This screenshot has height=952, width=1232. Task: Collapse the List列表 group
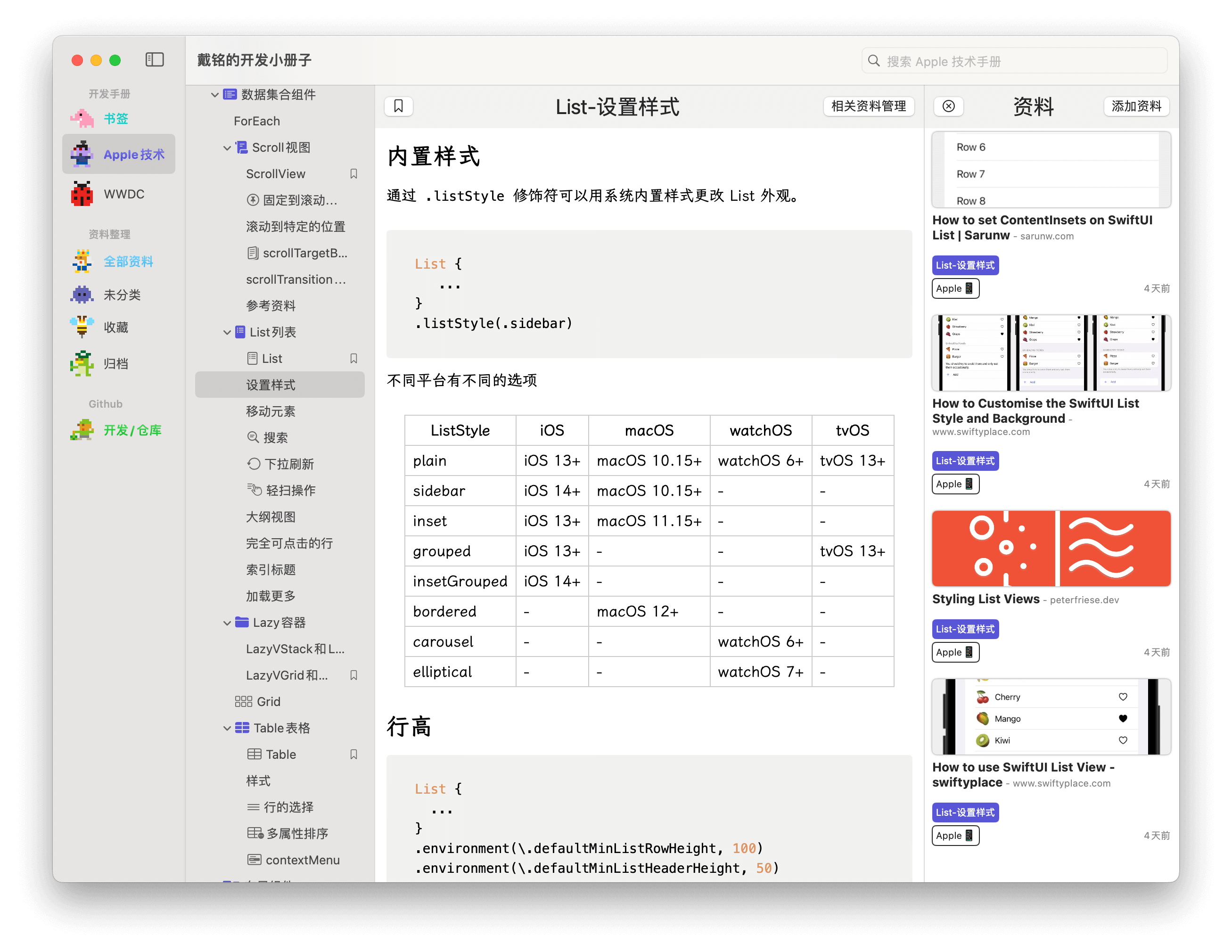tap(227, 332)
